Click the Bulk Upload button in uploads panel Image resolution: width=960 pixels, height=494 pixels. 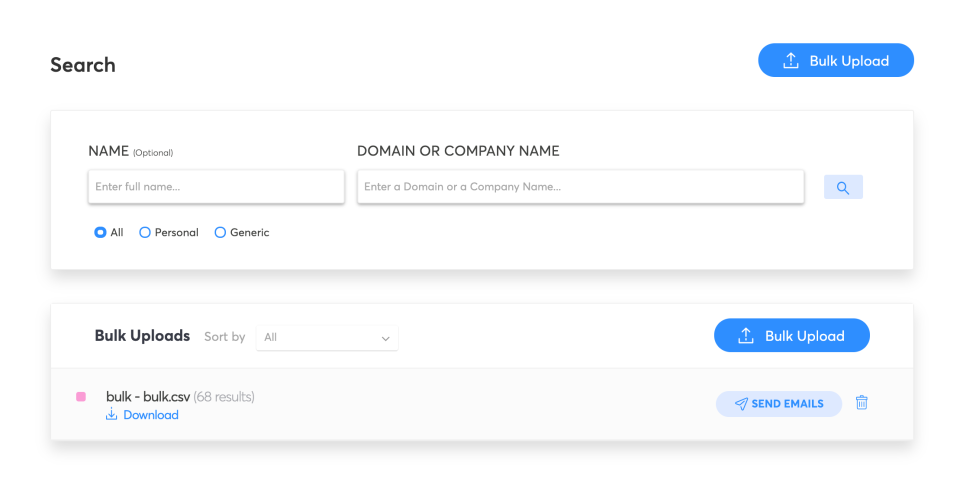[792, 336]
